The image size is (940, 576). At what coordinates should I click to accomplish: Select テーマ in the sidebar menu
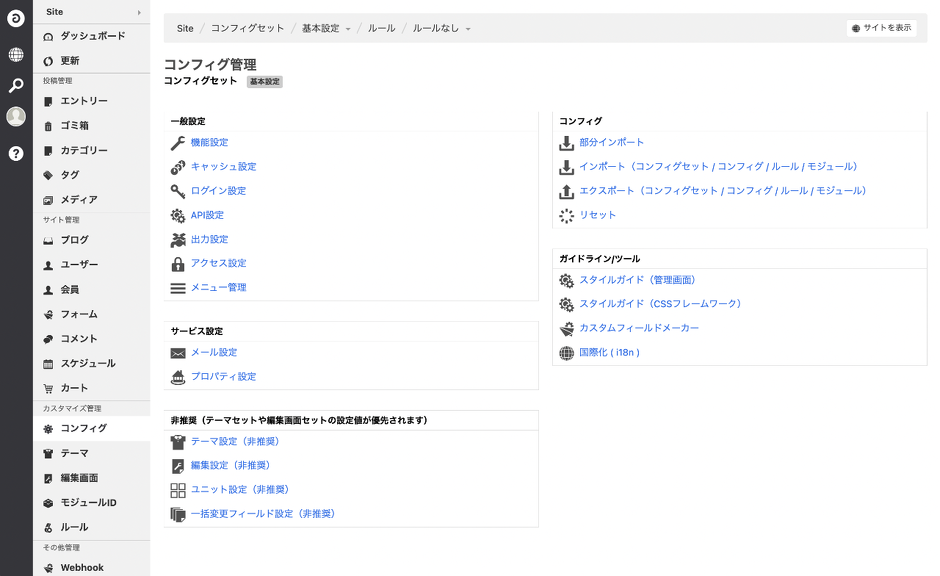(x=74, y=453)
